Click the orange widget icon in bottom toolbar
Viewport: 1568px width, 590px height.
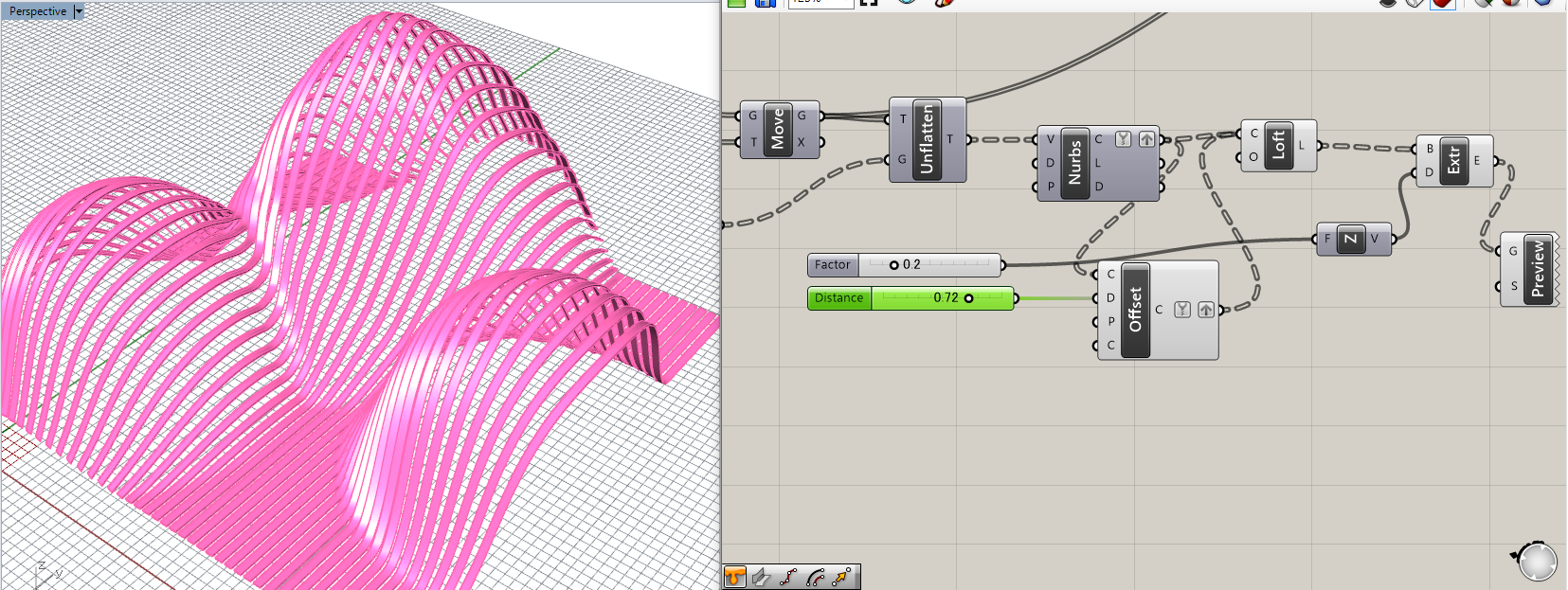click(735, 577)
